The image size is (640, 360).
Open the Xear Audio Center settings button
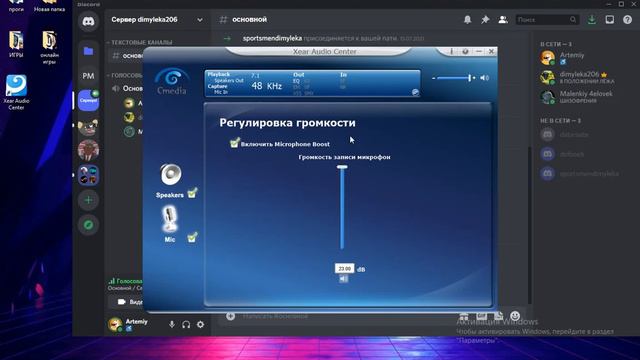click(465, 51)
